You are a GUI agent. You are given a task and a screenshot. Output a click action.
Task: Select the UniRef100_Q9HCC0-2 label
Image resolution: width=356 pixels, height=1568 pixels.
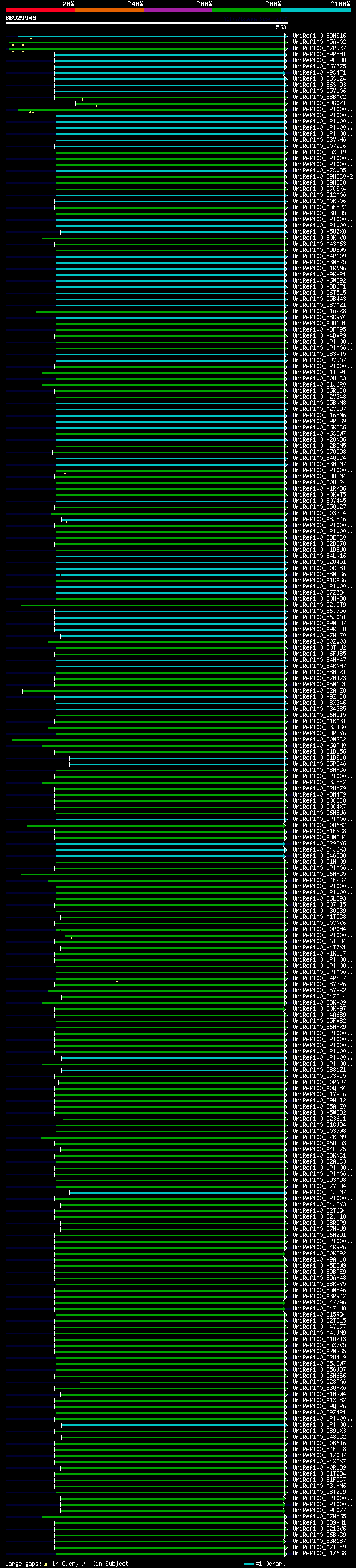[323, 176]
